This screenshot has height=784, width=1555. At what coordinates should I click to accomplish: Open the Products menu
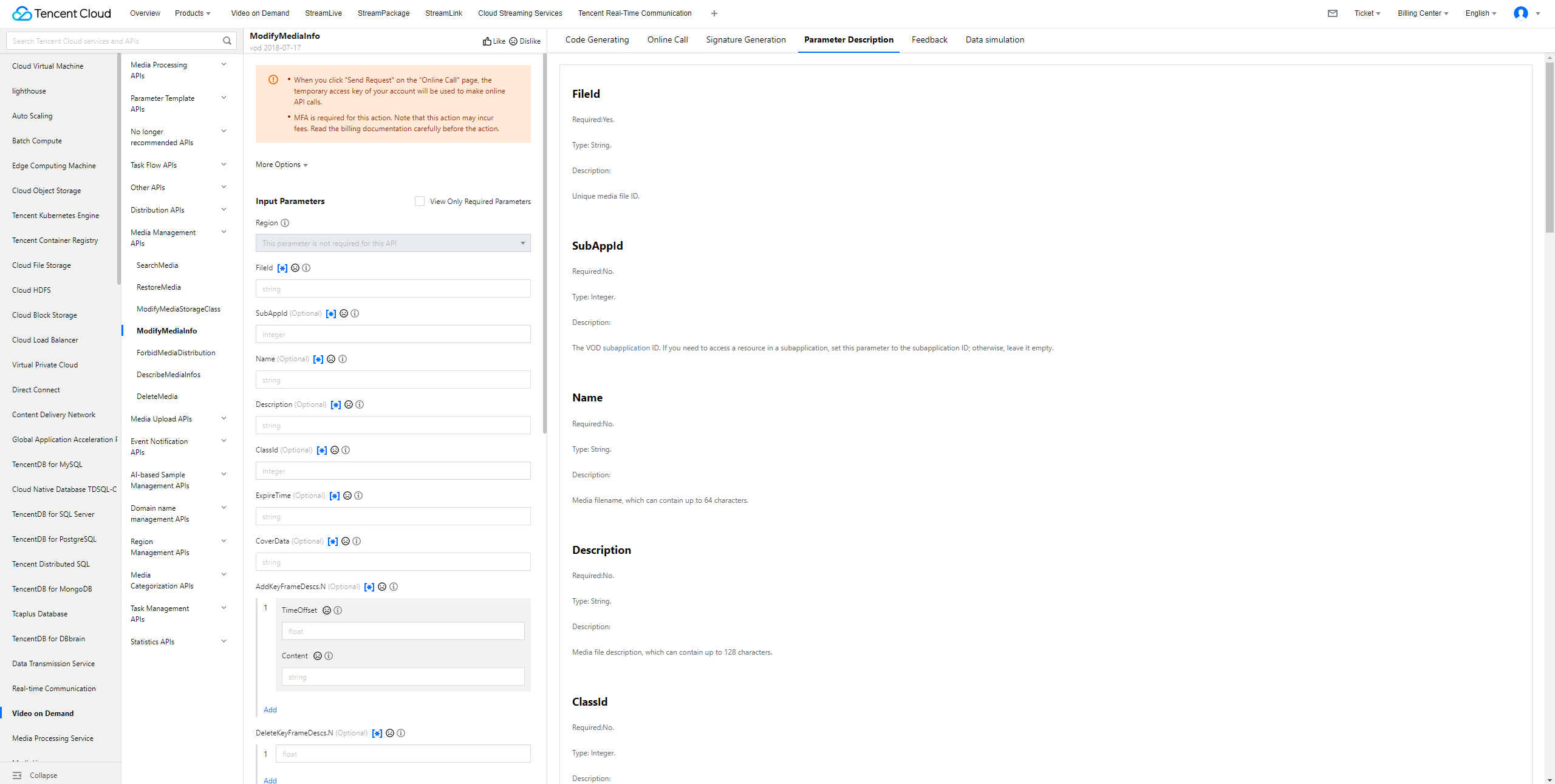[193, 13]
